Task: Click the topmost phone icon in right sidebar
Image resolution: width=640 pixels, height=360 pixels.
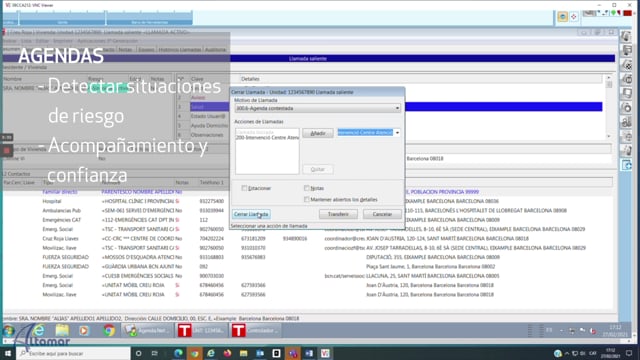Action: (627, 36)
